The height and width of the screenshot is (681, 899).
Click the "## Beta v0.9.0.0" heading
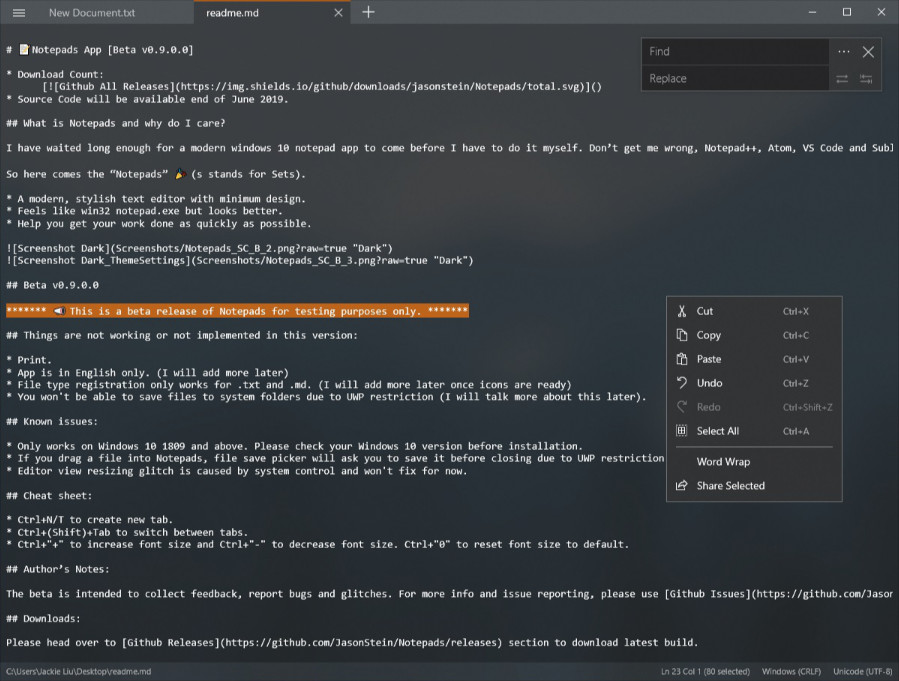(52, 285)
